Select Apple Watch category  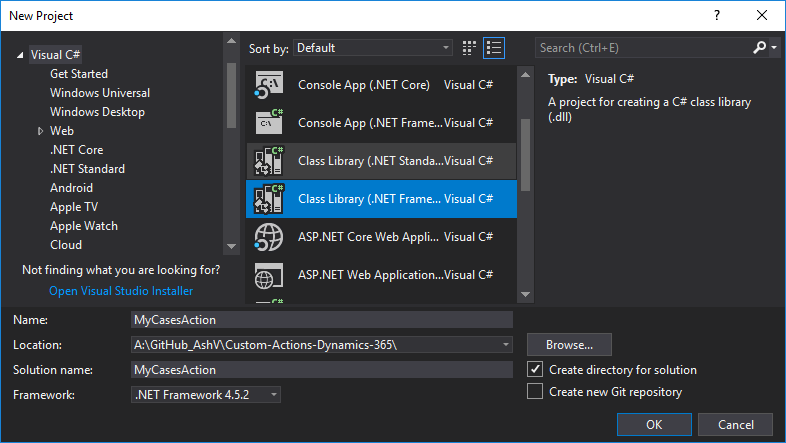(84, 226)
